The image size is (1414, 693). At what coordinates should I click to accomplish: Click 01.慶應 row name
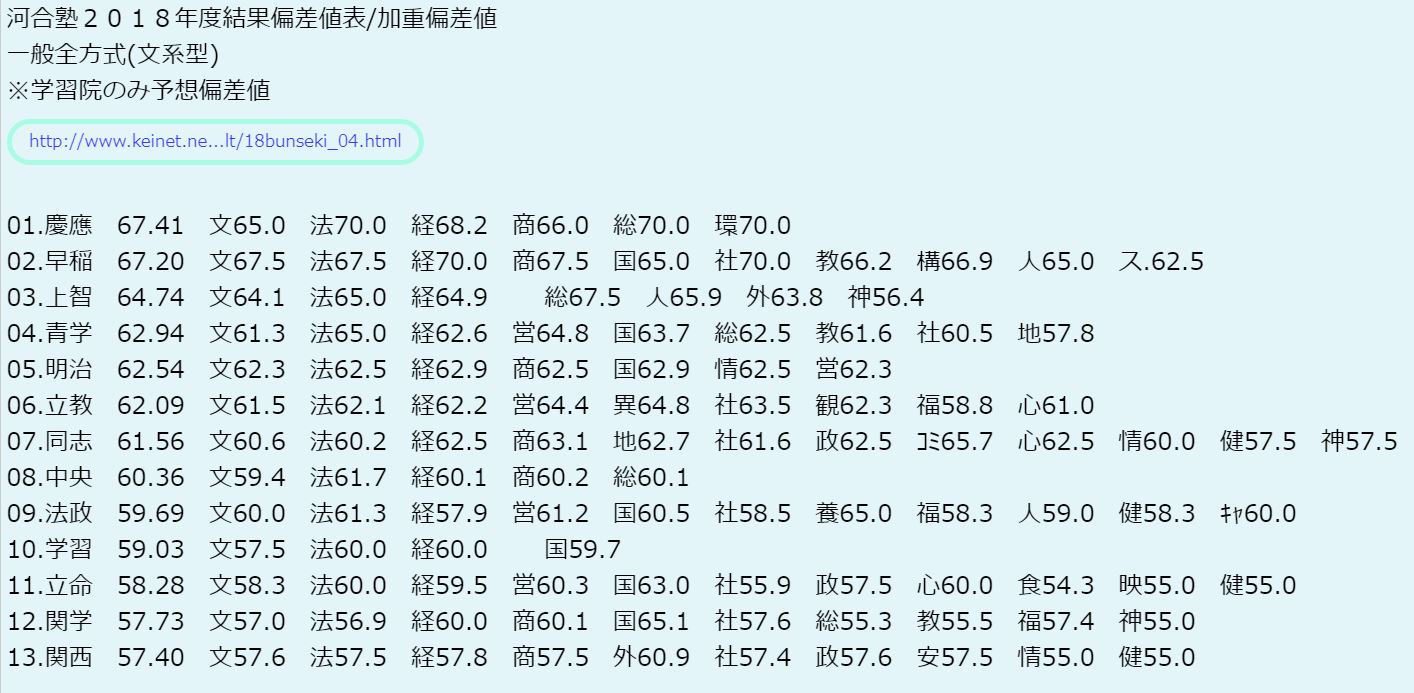pyautogui.click(x=49, y=226)
